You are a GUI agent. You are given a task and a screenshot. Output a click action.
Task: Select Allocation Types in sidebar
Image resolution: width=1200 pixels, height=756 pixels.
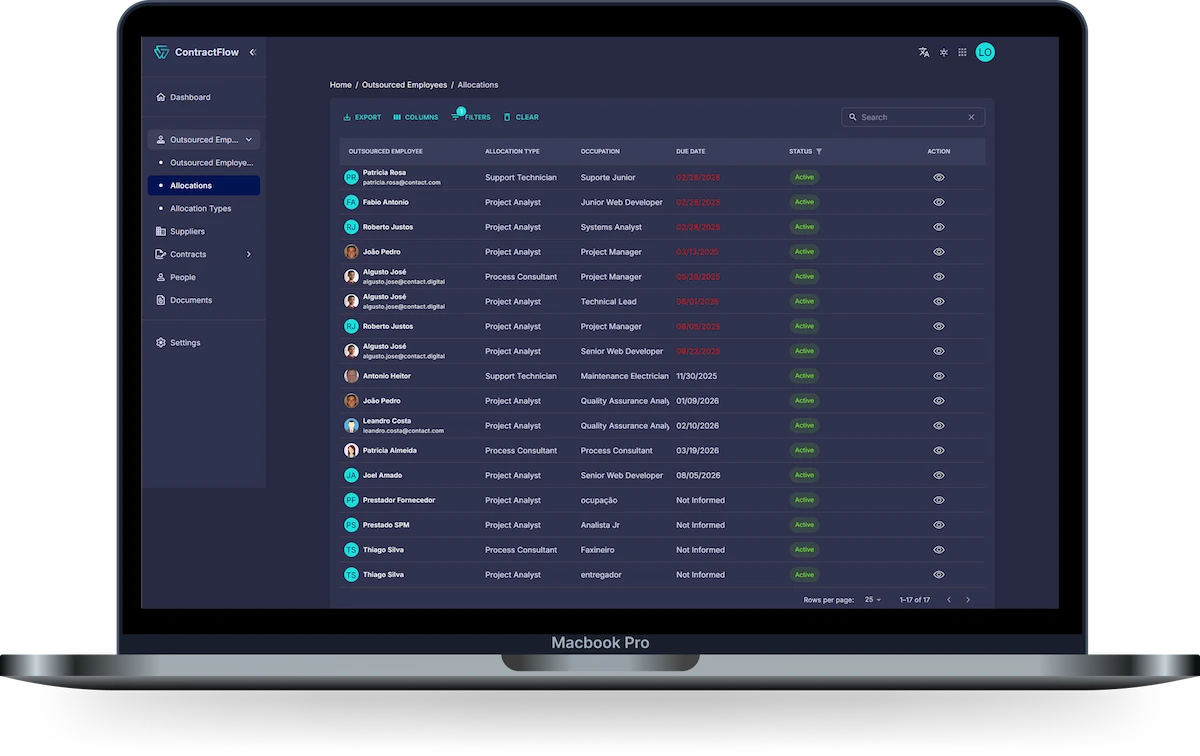pos(200,208)
